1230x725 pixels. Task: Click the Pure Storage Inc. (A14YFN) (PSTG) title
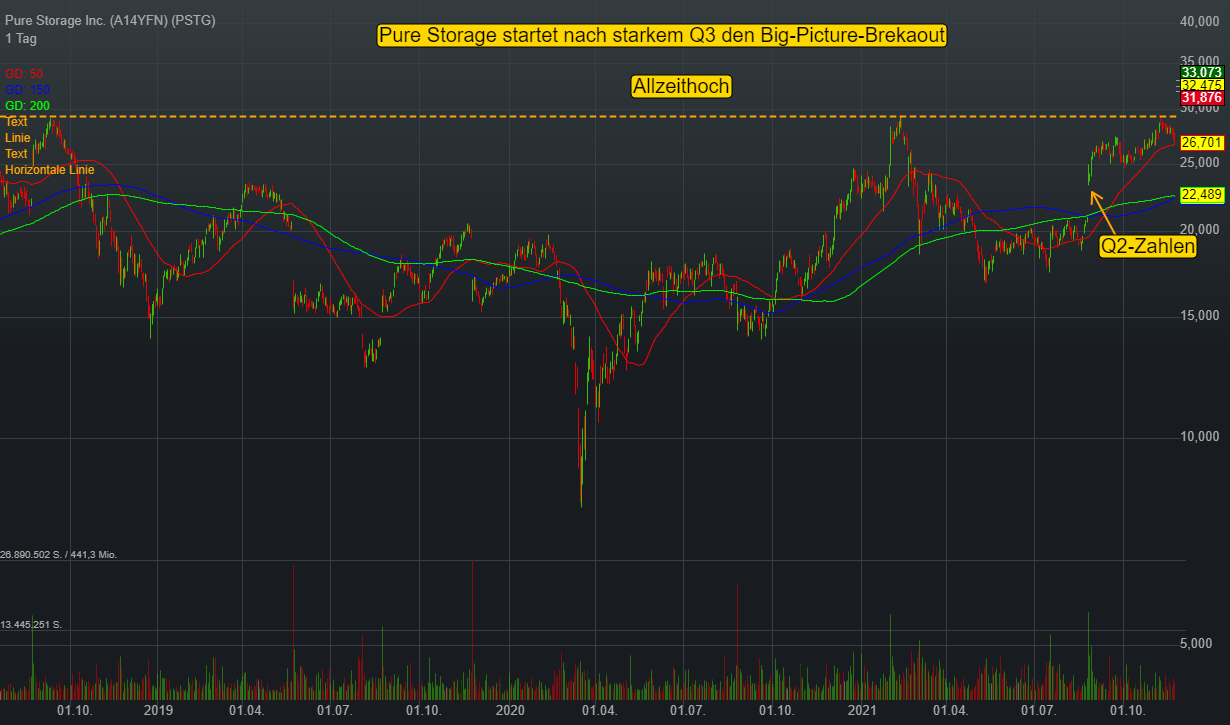click(x=110, y=21)
